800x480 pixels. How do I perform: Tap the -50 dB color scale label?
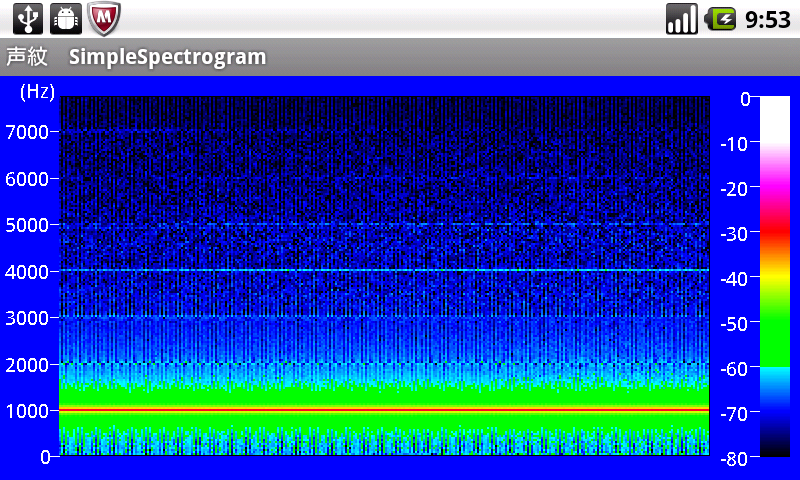[734, 324]
